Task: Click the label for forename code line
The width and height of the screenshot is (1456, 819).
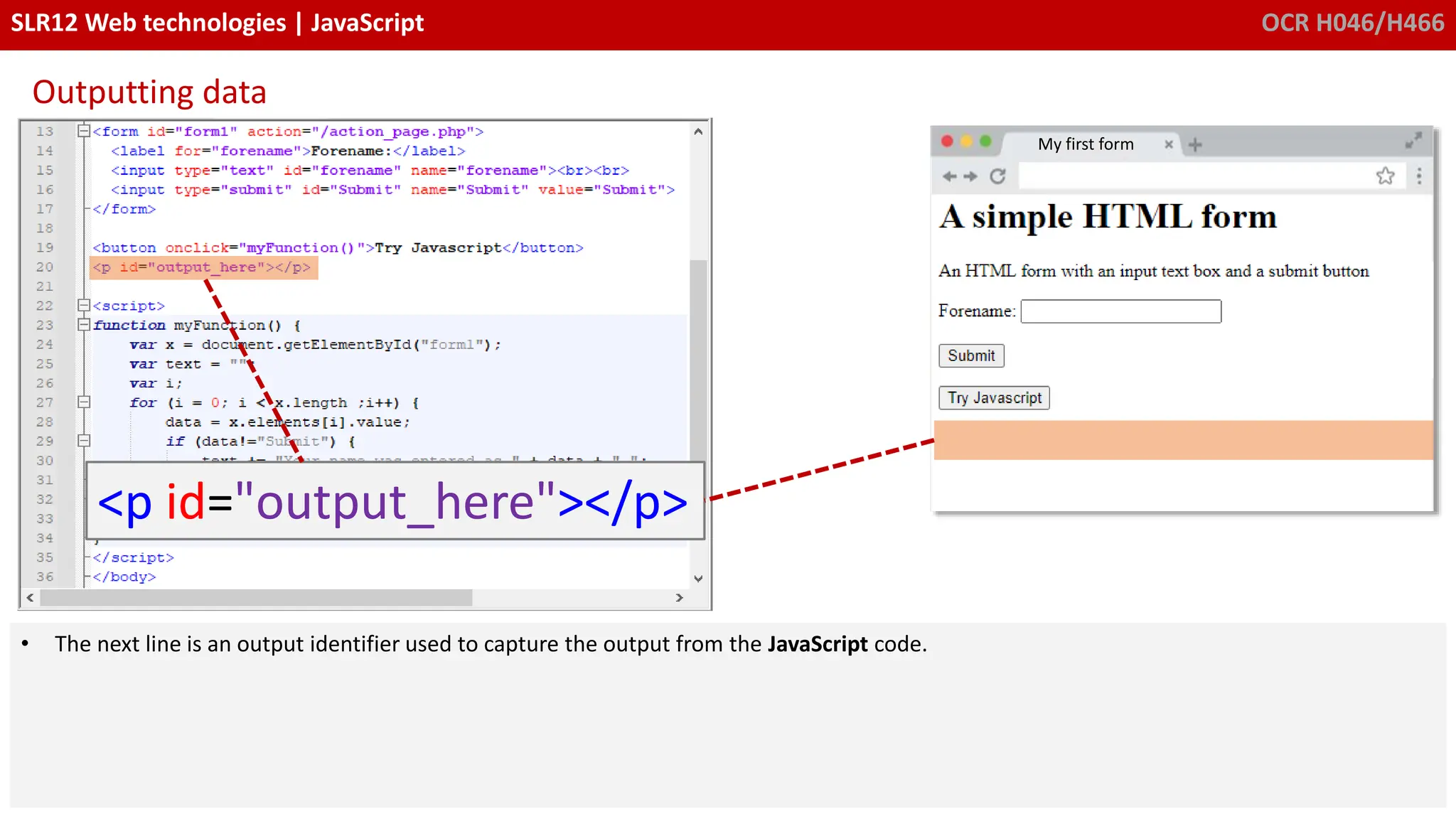Action: point(288,151)
